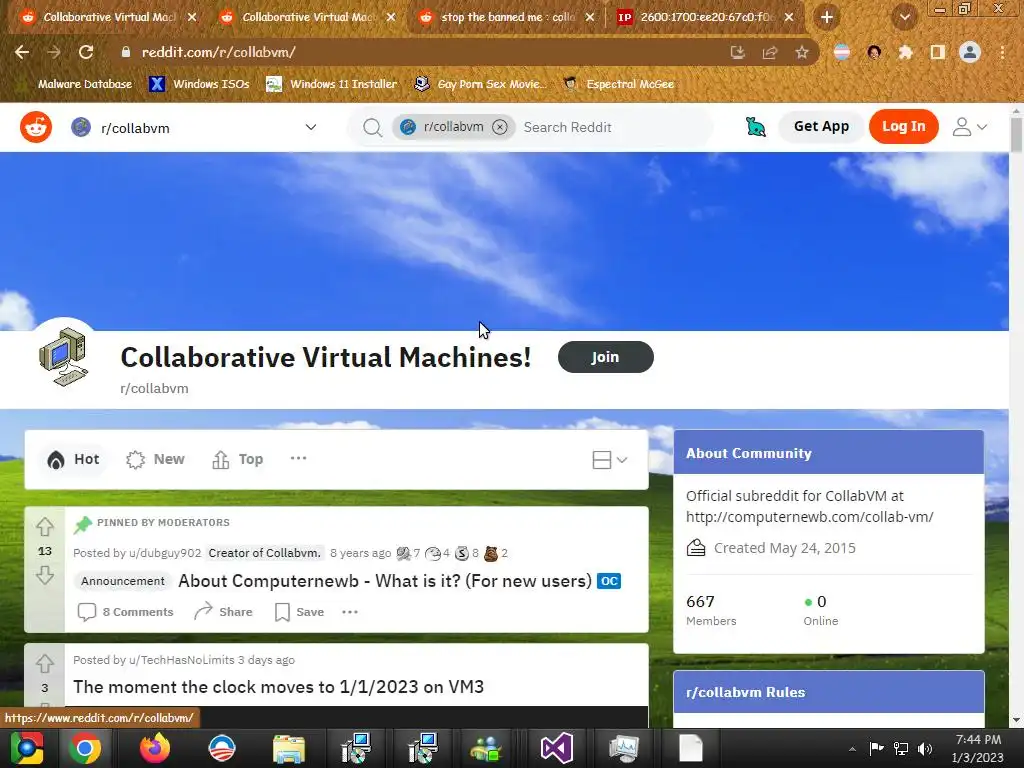
Task: Upvote the About Computernewb pinned post
Action: coord(44,526)
